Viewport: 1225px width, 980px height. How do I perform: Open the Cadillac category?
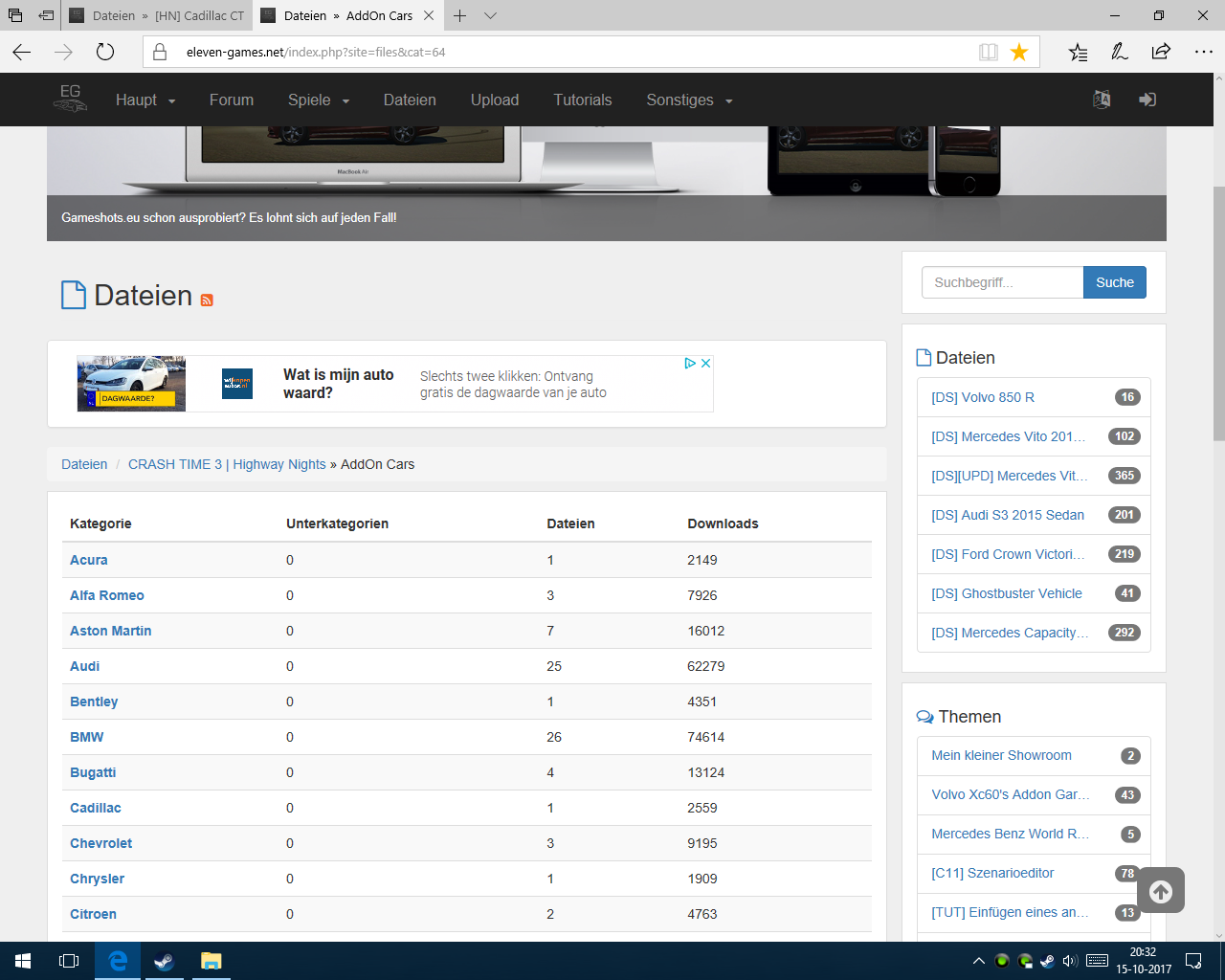[96, 808]
